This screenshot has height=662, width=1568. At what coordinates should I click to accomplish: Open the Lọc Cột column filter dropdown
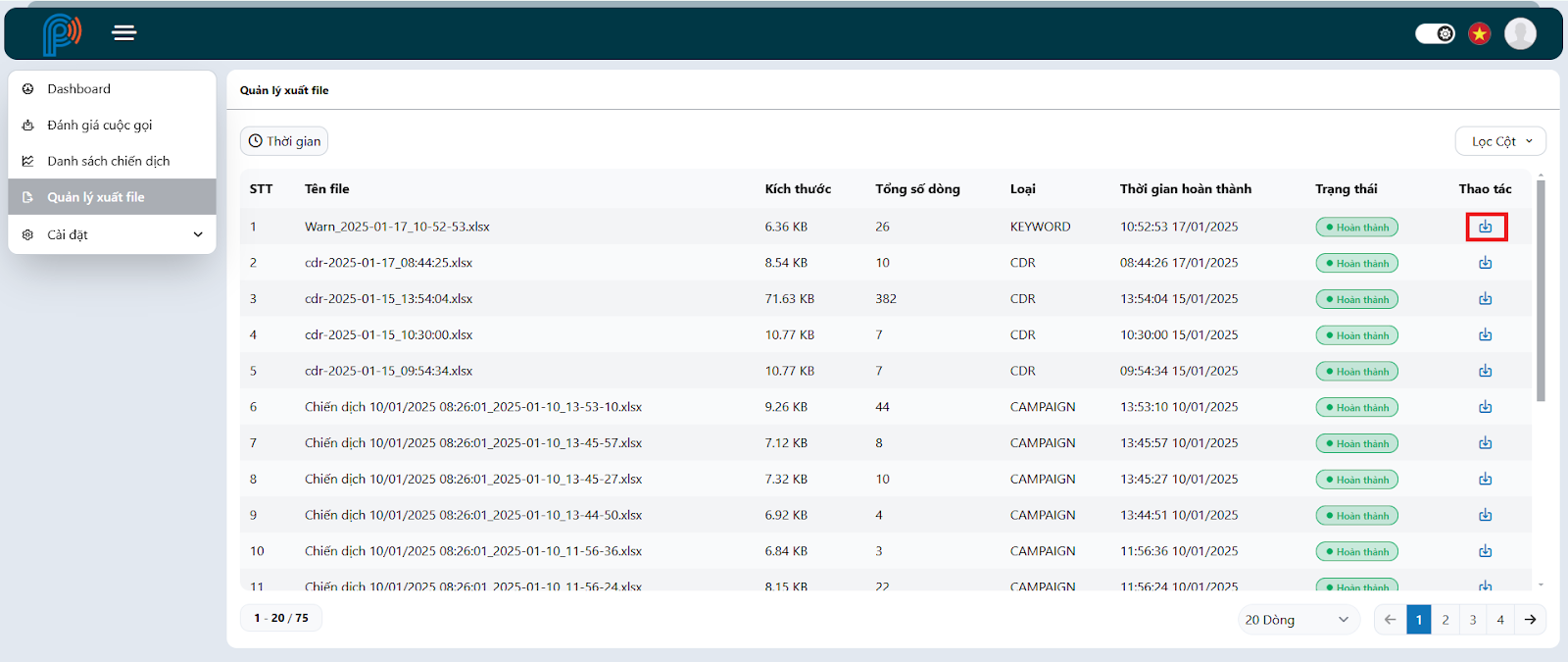[x=1500, y=141]
